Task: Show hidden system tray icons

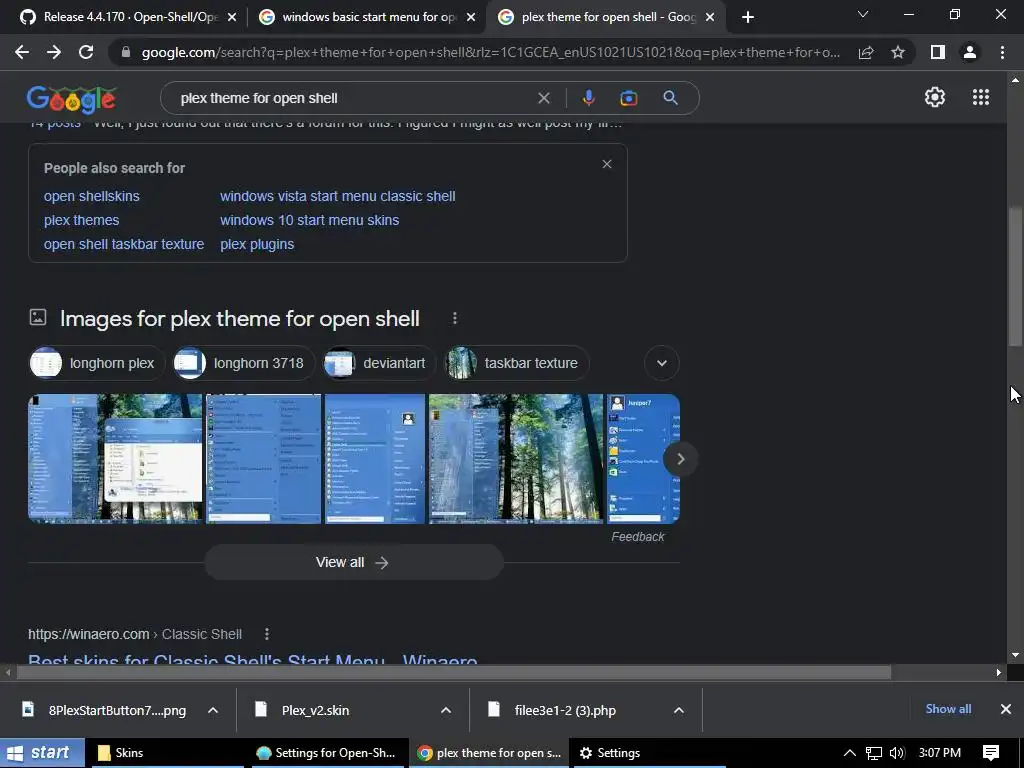Action: [850, 753]
